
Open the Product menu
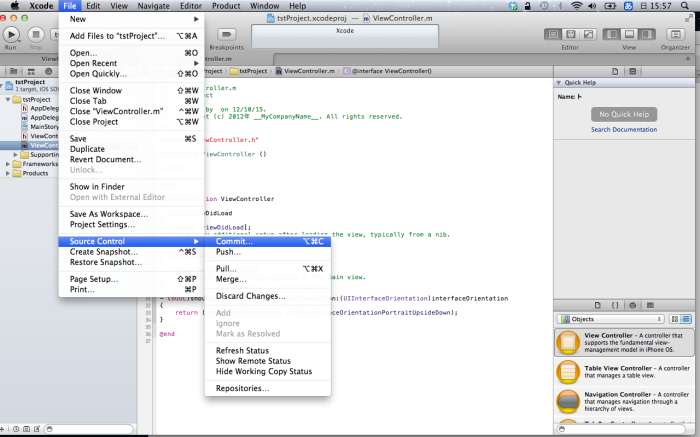[226, 6]
